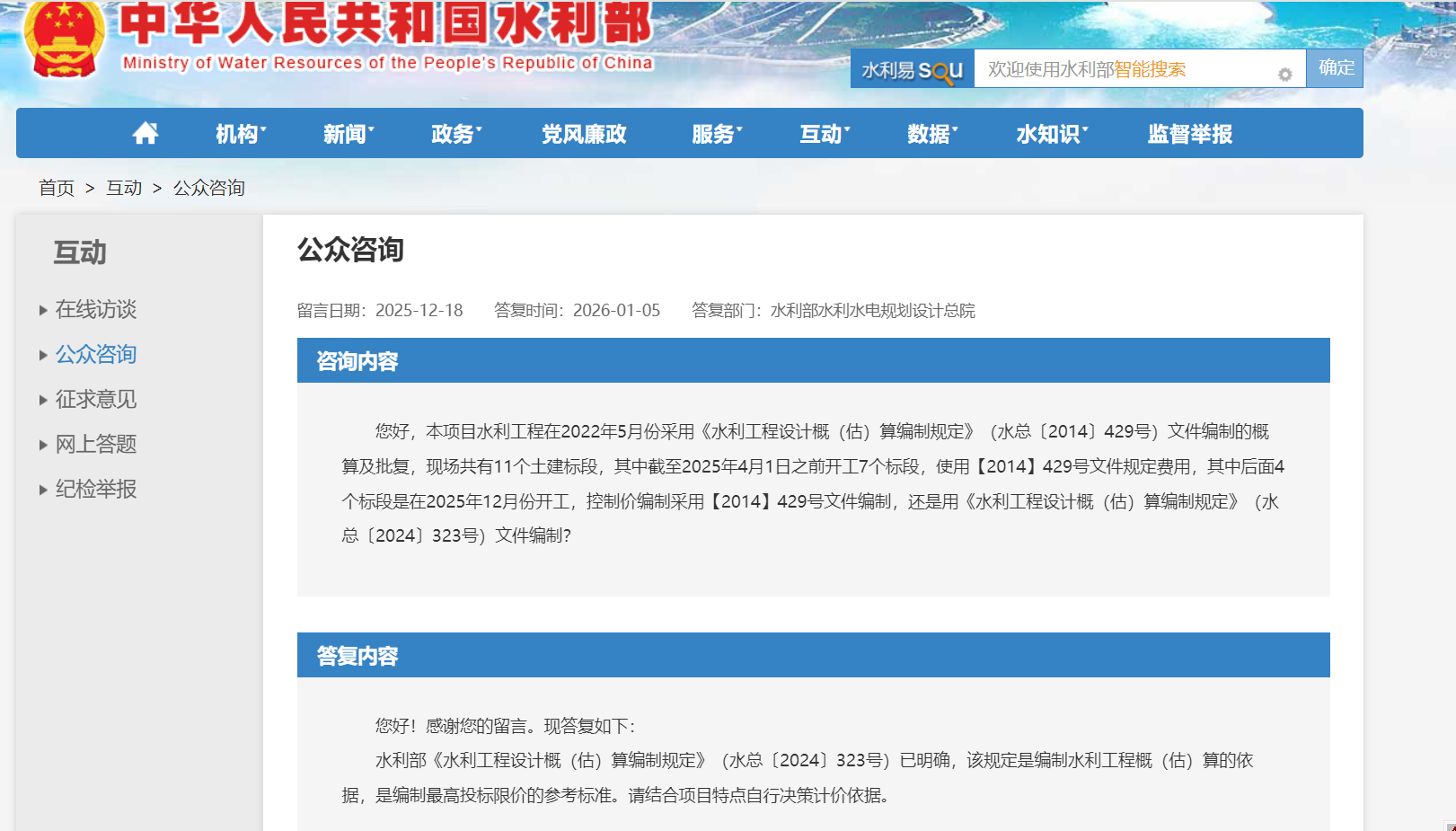
Task: Click the national emblem logo
Action: tap(64, 39)
